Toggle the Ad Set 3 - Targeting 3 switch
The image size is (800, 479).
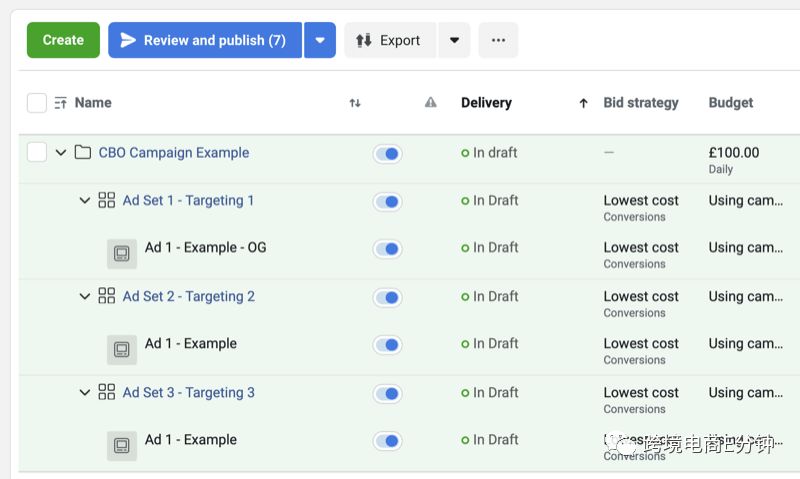click(387, 393)
